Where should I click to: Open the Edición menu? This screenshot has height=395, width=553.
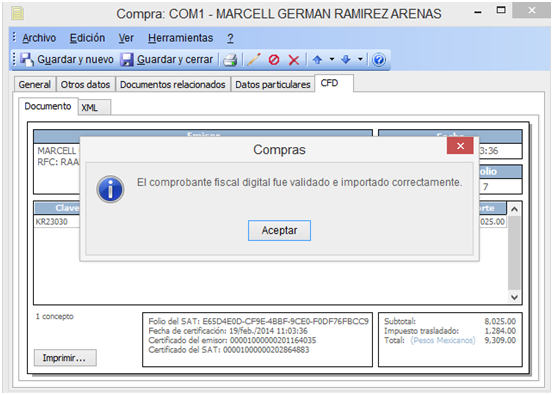coord(87,38)
